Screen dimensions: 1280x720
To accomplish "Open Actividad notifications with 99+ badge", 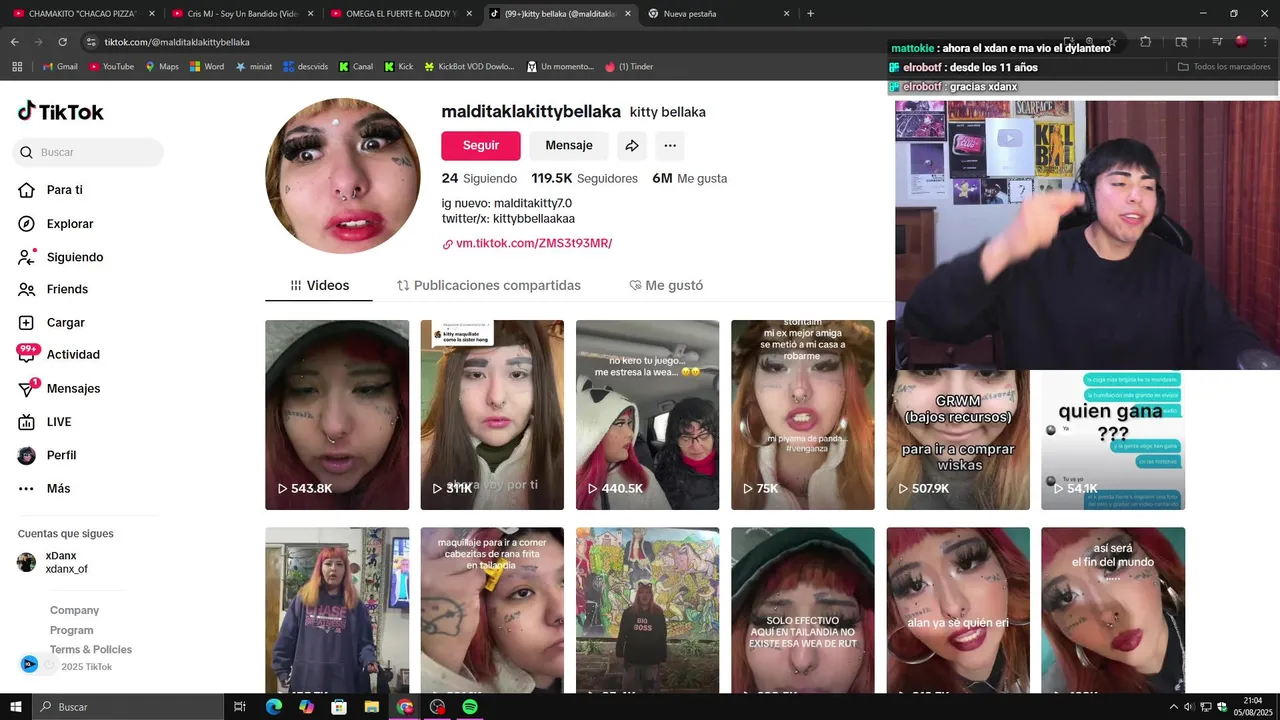I will point(72,355).
